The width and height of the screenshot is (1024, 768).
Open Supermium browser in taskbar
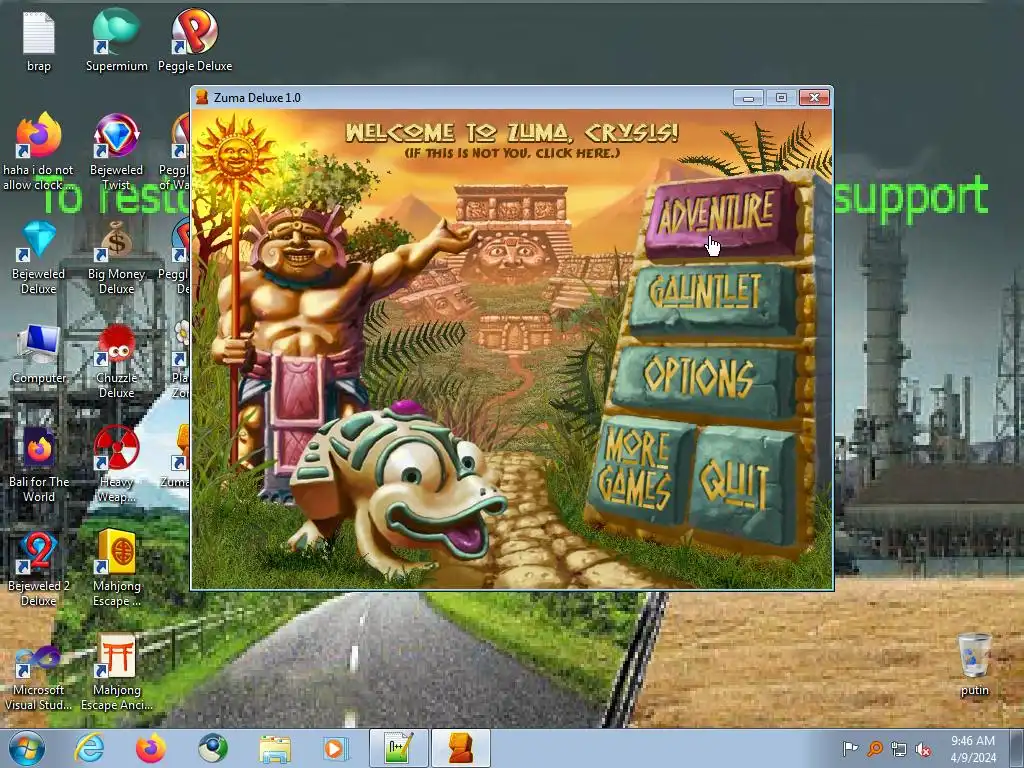click(213, 748)
